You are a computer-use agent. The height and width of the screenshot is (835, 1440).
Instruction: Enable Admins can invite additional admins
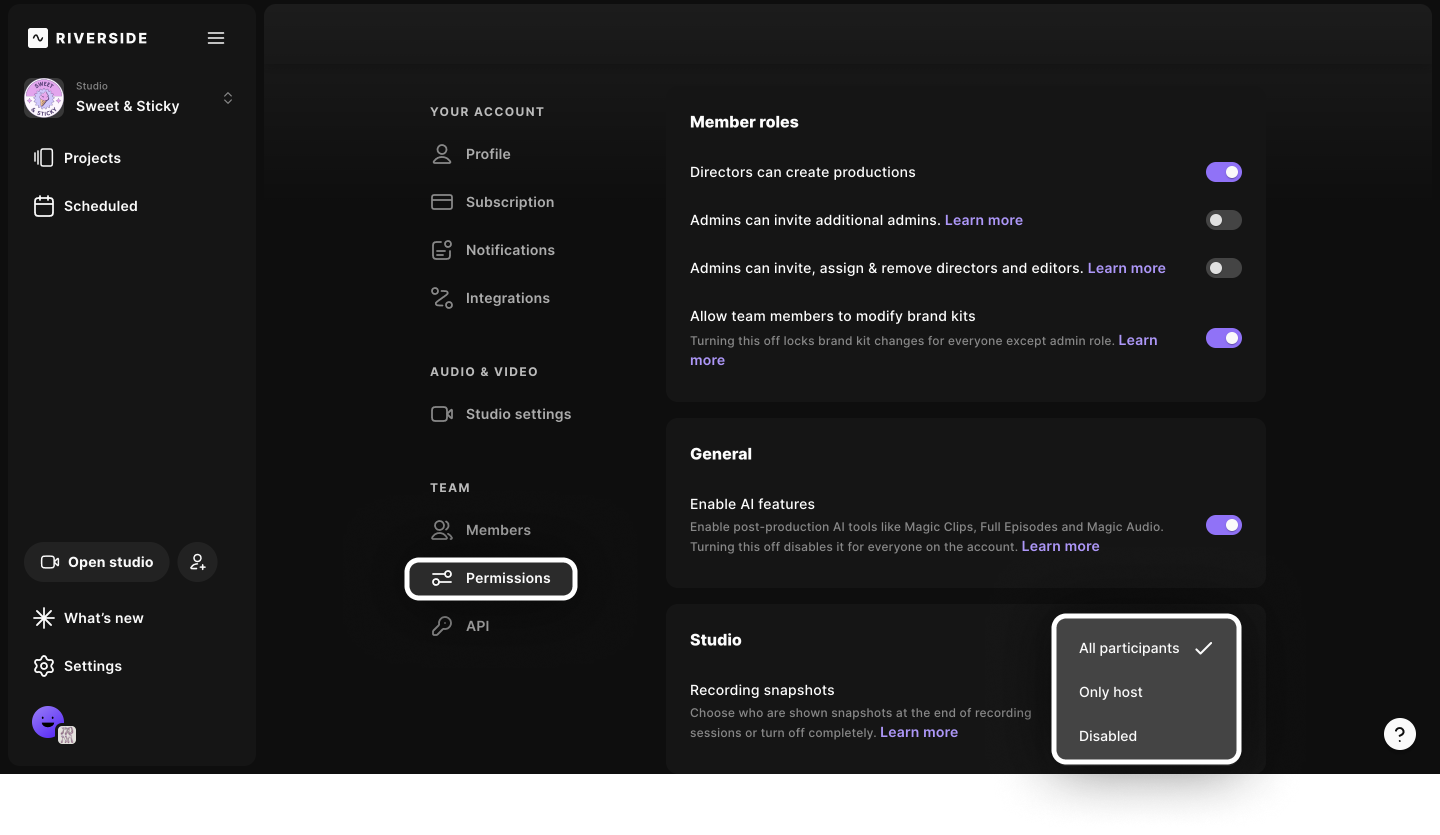tap(1223, 220)
